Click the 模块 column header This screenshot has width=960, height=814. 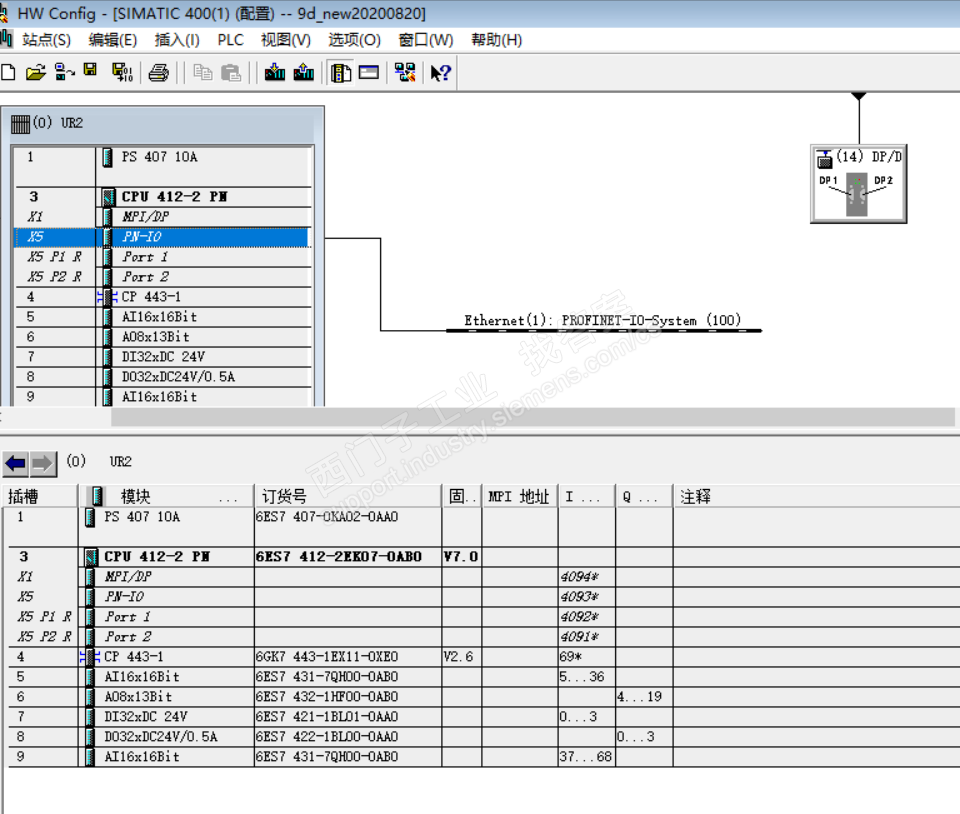[166, 496]
